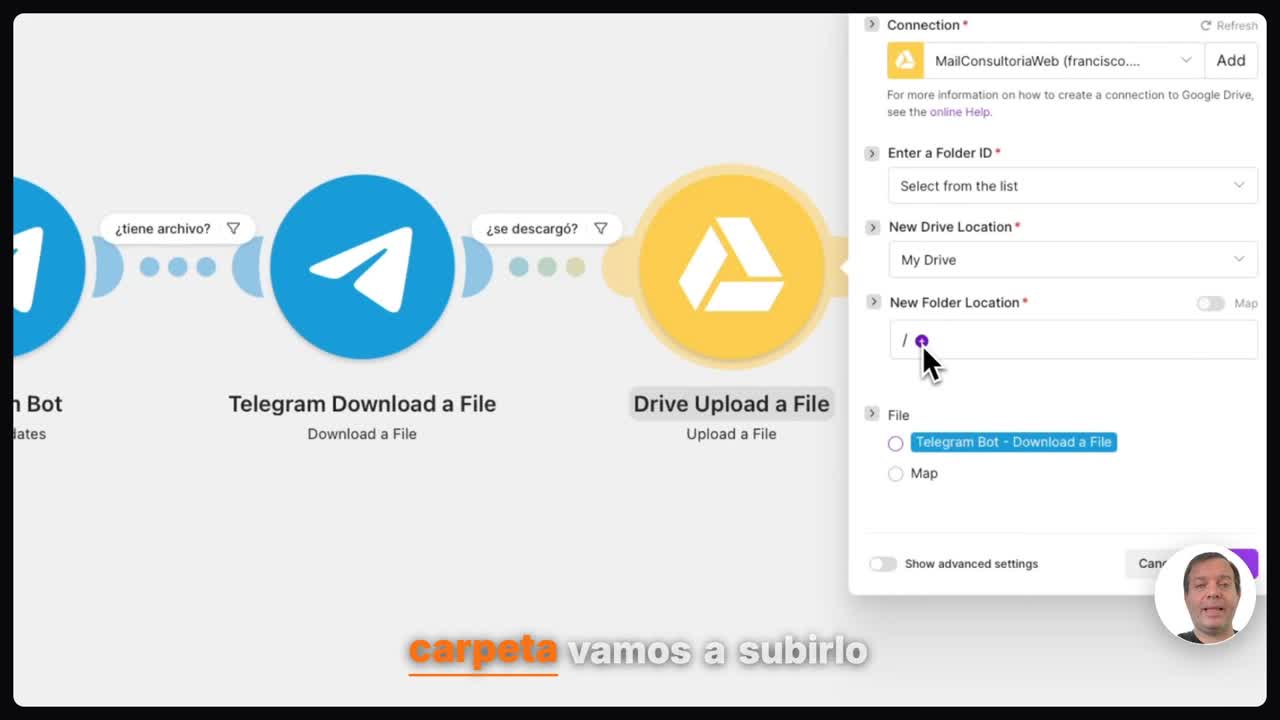Toggle the Map switch for New Folder Location
The image size is (1280, 720).
(x=1211, y=303)
